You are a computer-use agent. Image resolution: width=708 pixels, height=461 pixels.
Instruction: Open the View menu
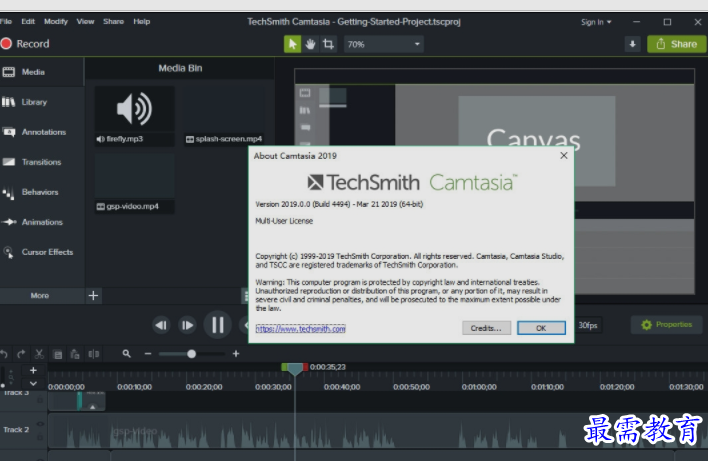pyautogui.click(x=85, y=21)
